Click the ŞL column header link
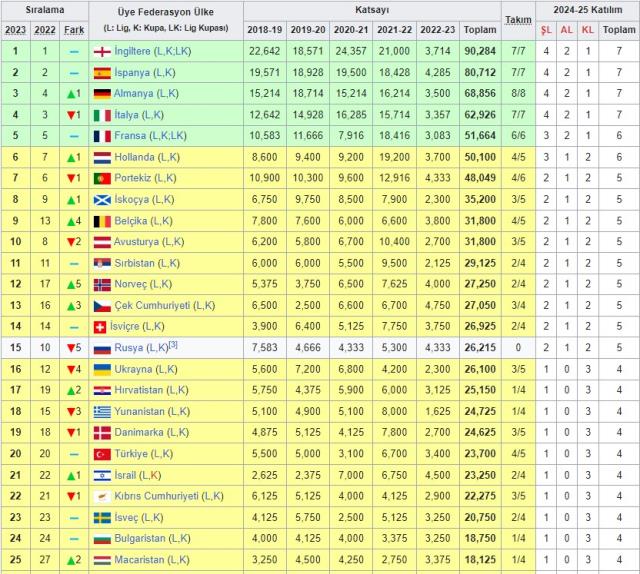The image size is (640, 574). point(546,30)
